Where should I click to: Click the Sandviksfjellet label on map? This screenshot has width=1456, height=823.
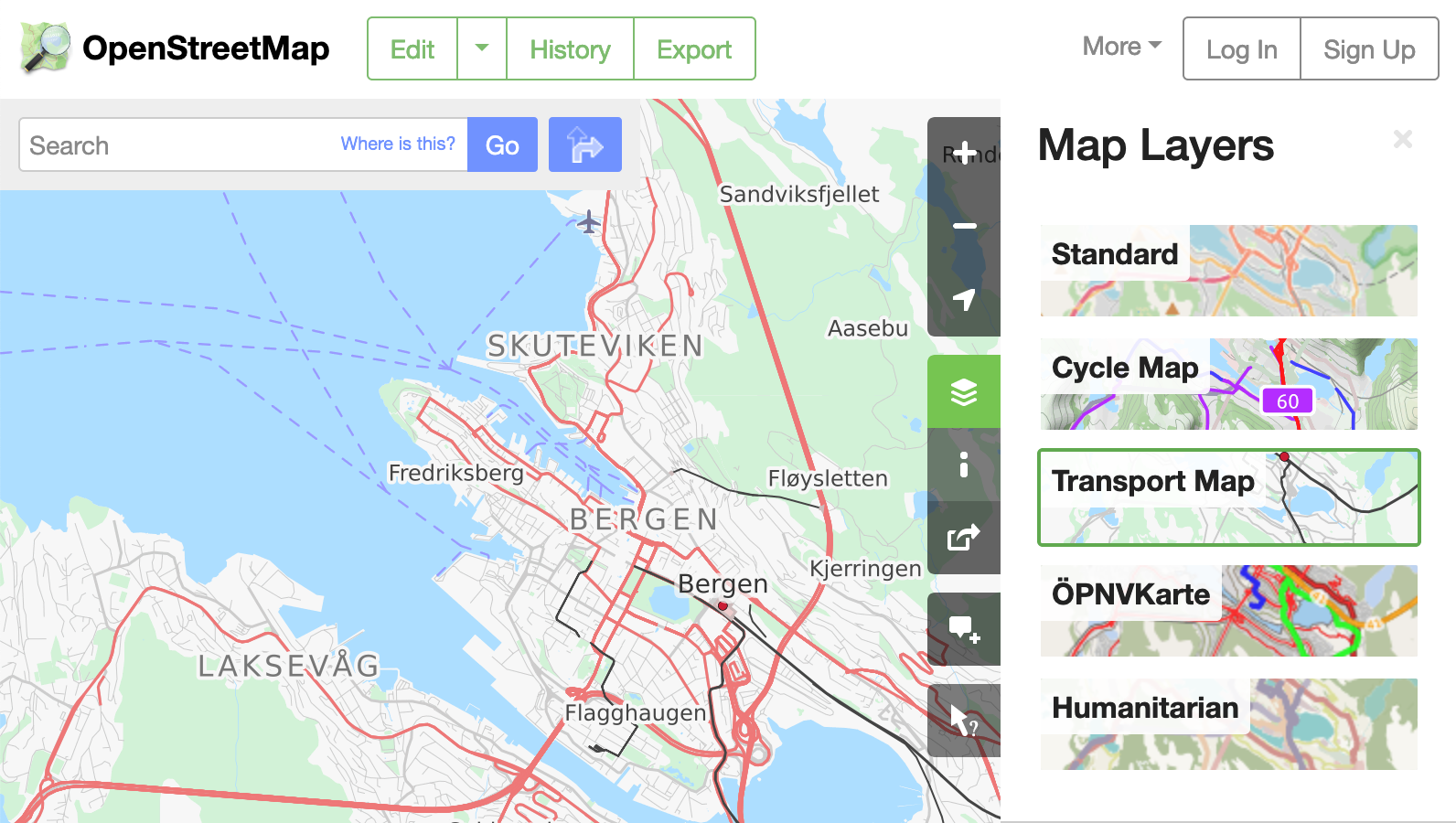799,194
